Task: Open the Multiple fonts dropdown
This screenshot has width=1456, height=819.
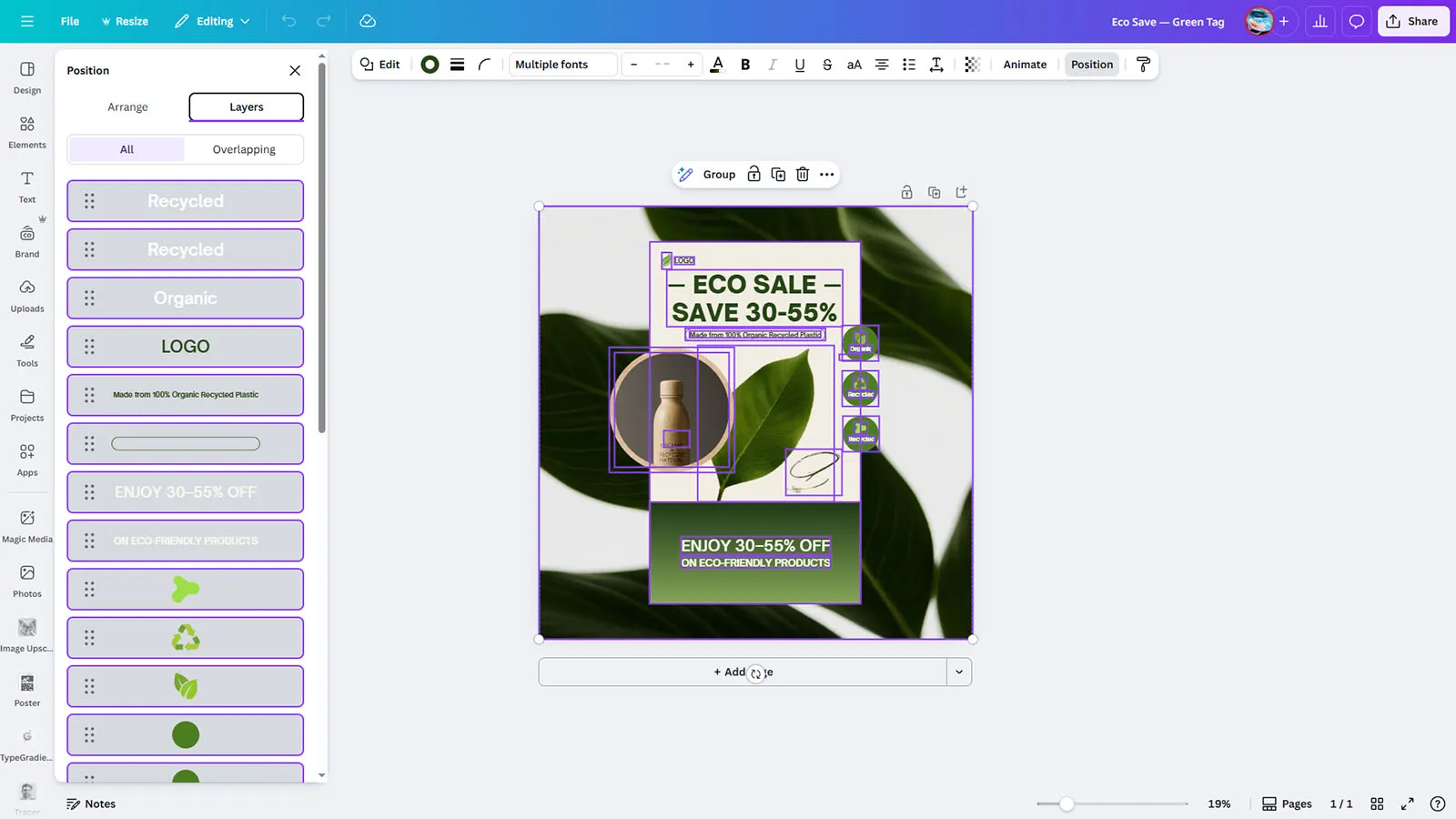Action: click(561, 65)
